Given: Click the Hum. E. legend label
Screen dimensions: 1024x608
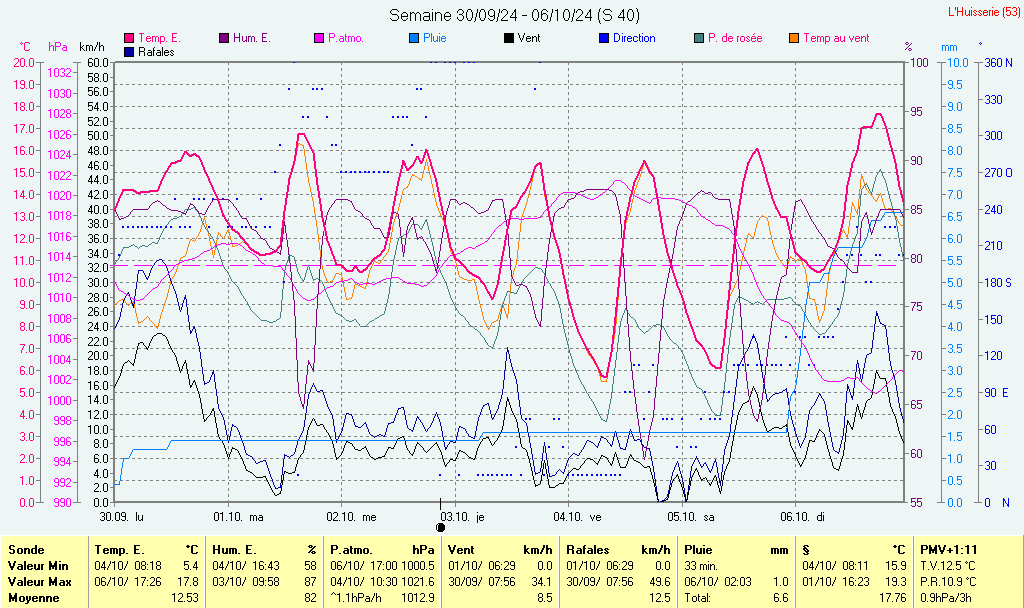Looking at the screenshot, I should tap(251, 39).
